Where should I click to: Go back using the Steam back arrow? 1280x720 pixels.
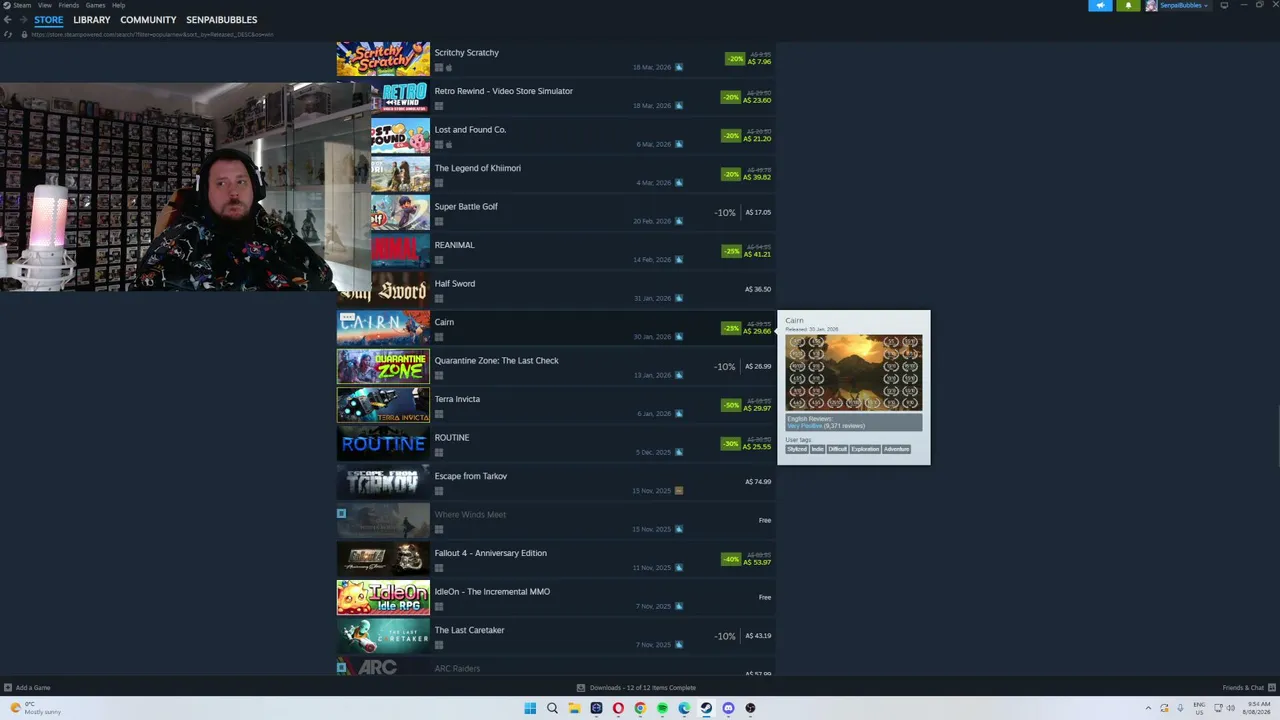point(9,20)
